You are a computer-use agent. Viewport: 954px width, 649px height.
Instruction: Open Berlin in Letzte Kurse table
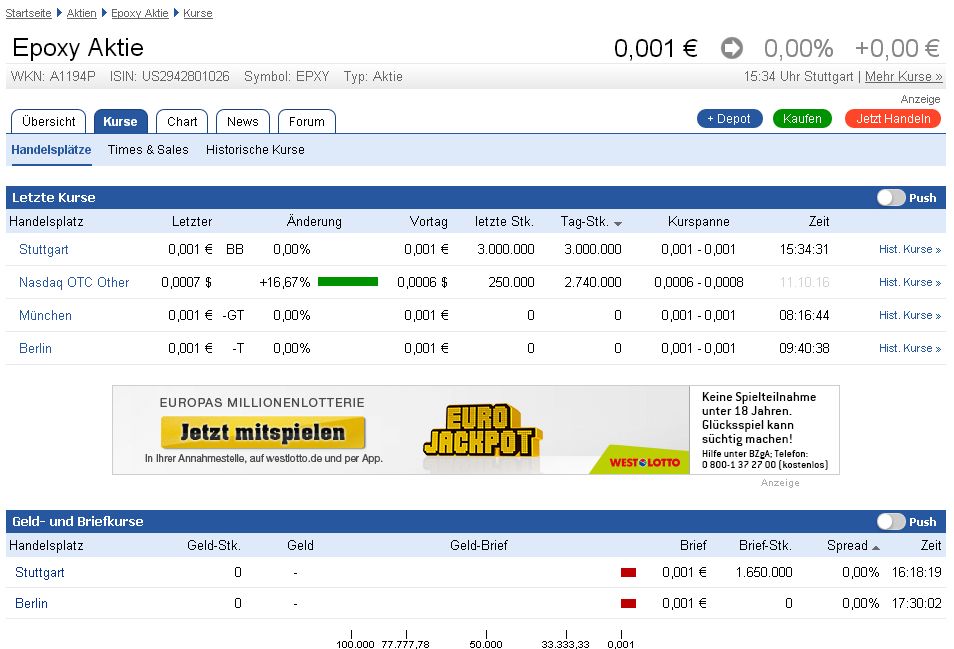point(35,349)
